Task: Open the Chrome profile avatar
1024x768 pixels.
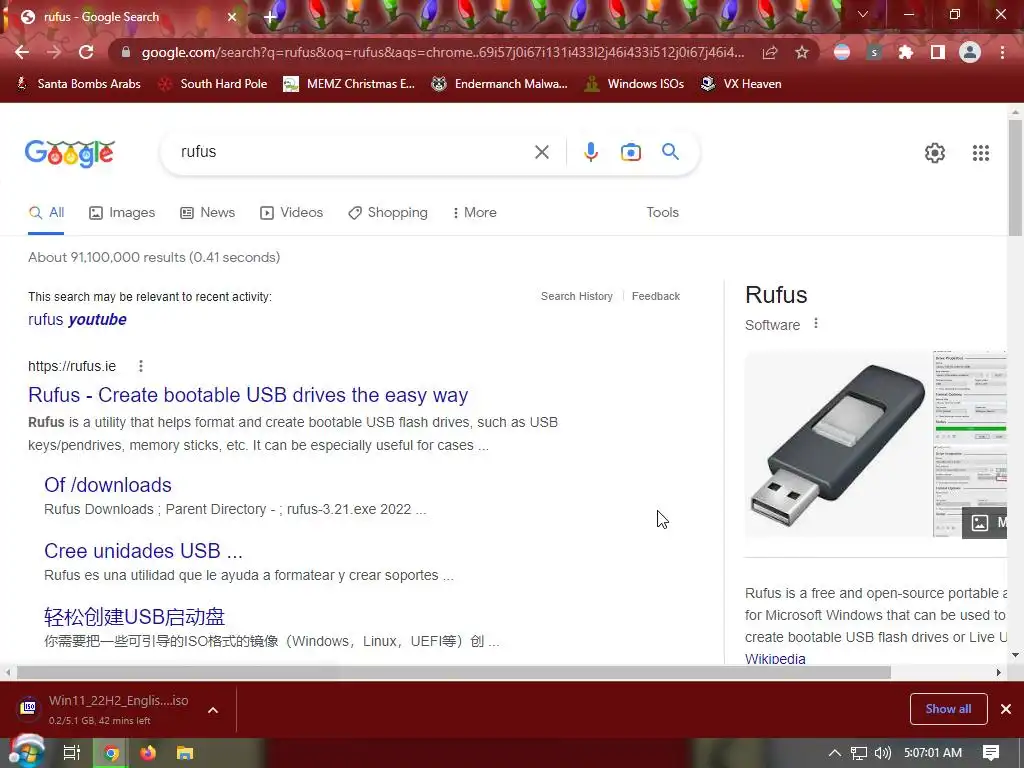Action: [x=970, y=52]
